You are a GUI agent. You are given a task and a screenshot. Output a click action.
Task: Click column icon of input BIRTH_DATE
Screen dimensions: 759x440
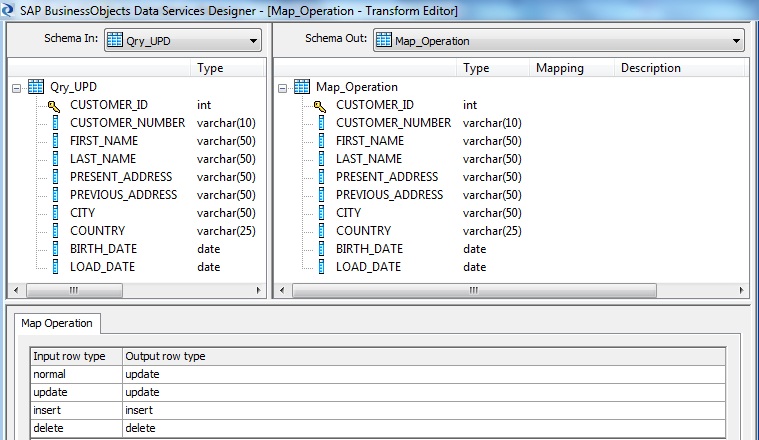coord(55,249)
